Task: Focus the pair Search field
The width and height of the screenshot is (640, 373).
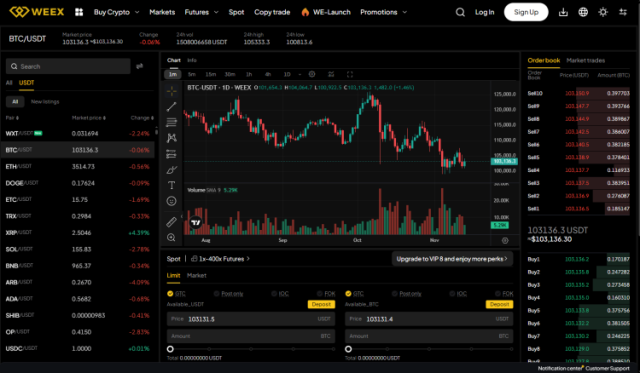Action: (68, 66)
